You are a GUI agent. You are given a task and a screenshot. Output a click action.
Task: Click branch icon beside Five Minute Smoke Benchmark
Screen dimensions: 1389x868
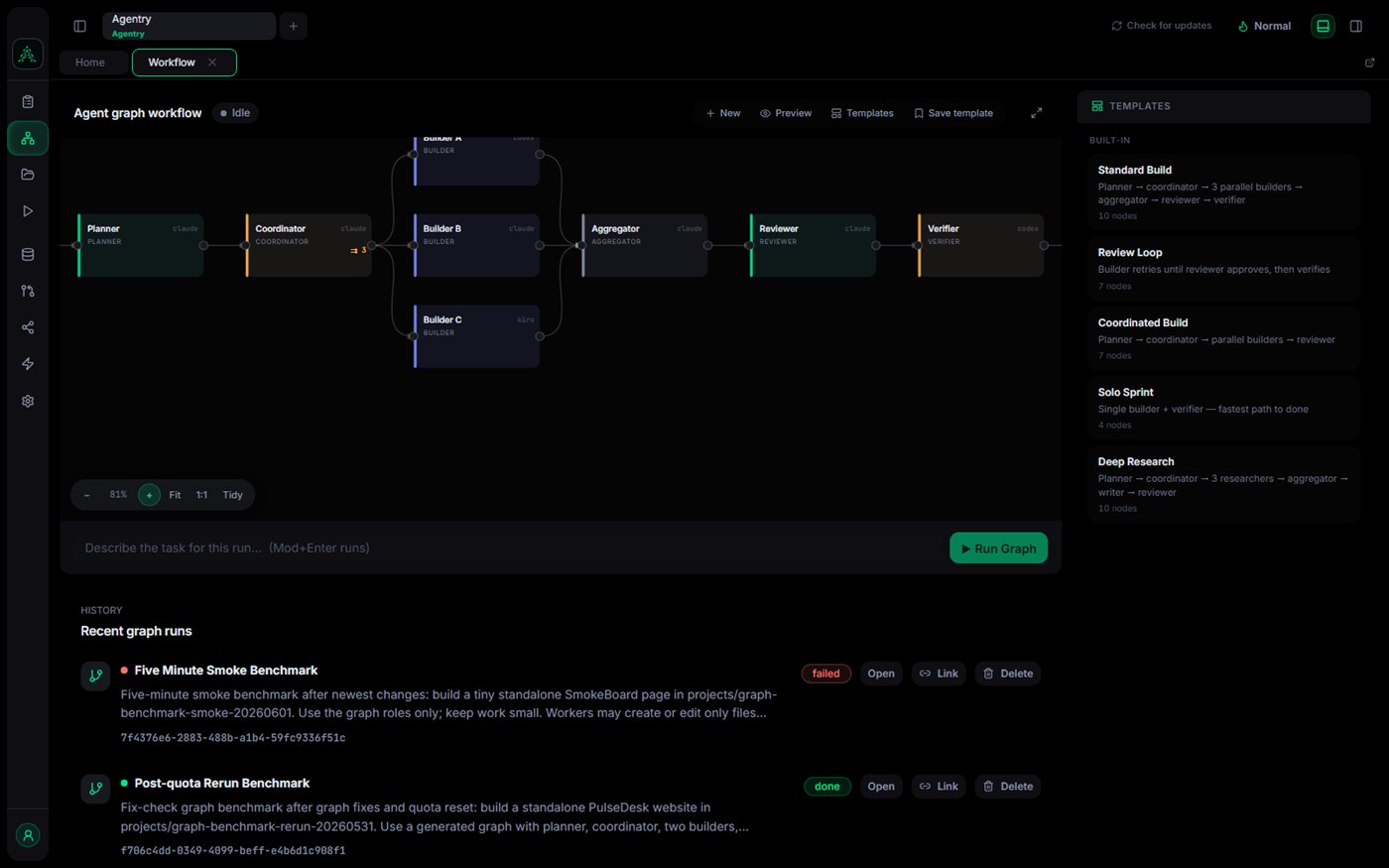point(95,676)
